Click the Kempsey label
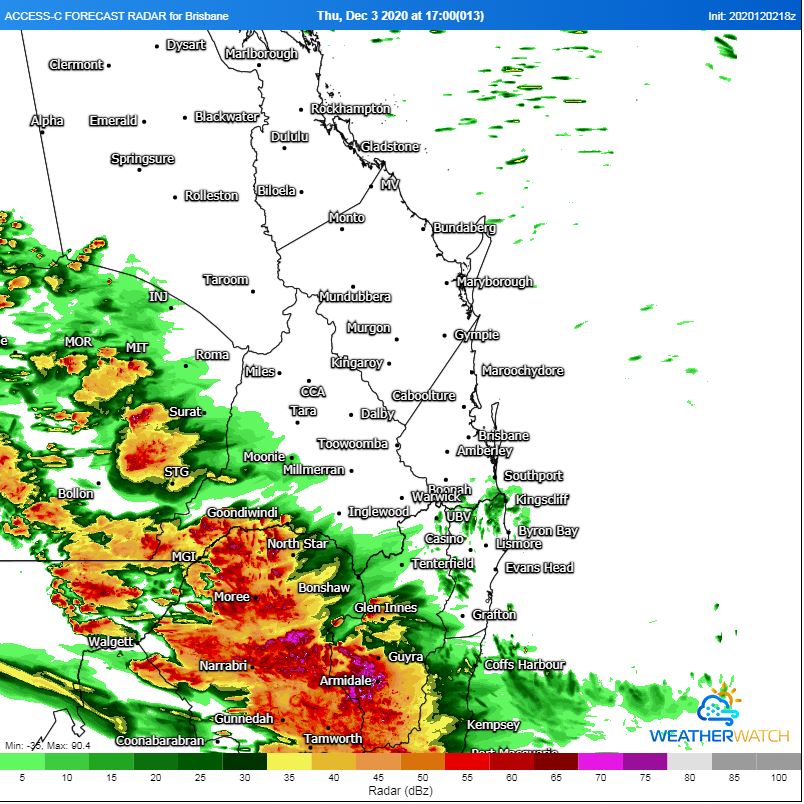Screen dimensions: 804x804 click(x=493, y=725)
